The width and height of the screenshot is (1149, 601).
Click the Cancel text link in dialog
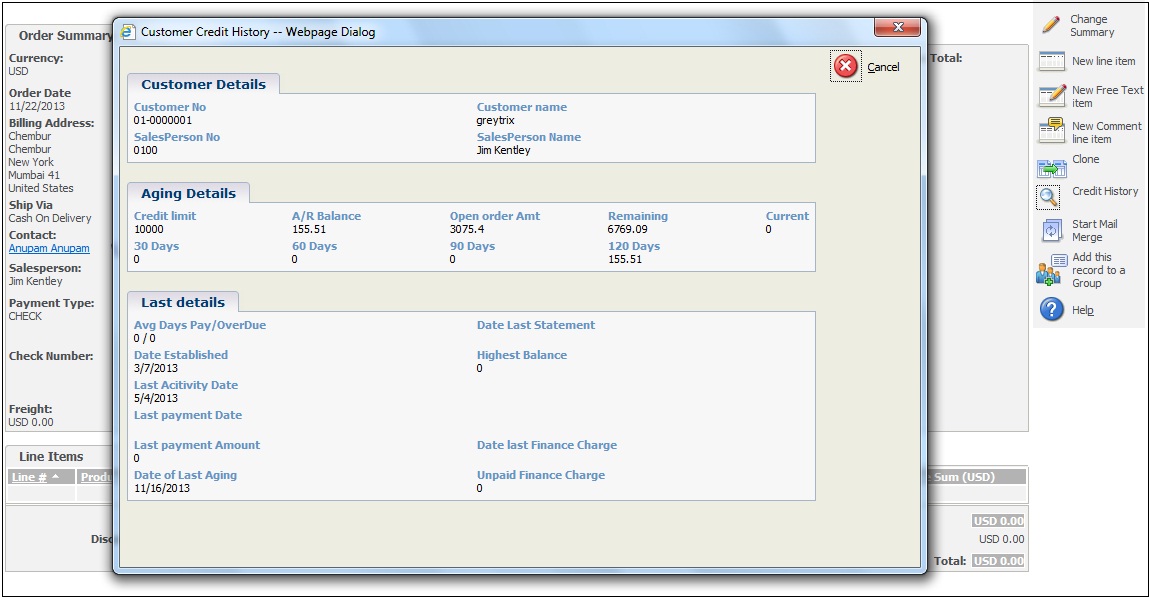(883, 67)
